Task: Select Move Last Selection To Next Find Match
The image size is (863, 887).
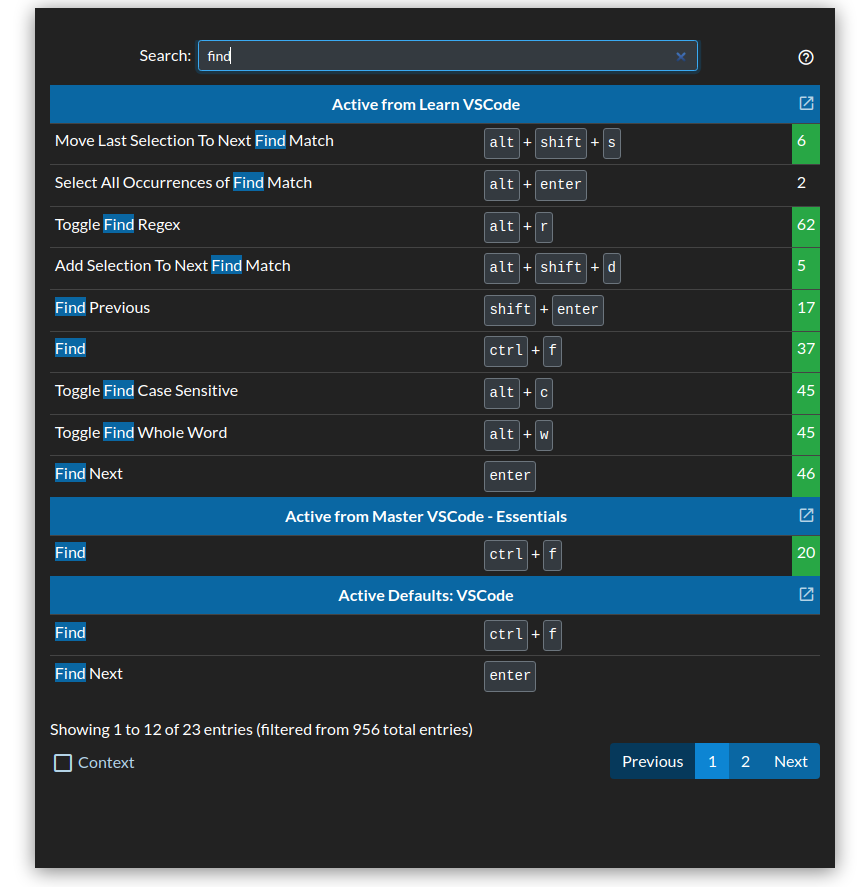Action: coord(434,144)
